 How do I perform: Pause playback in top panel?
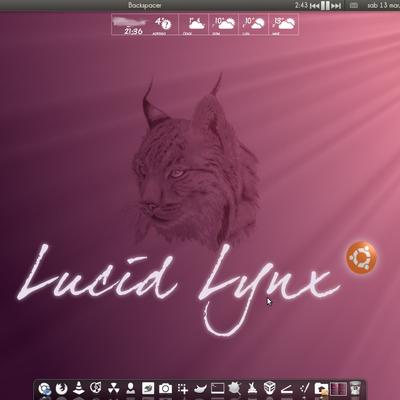point(325,6)
